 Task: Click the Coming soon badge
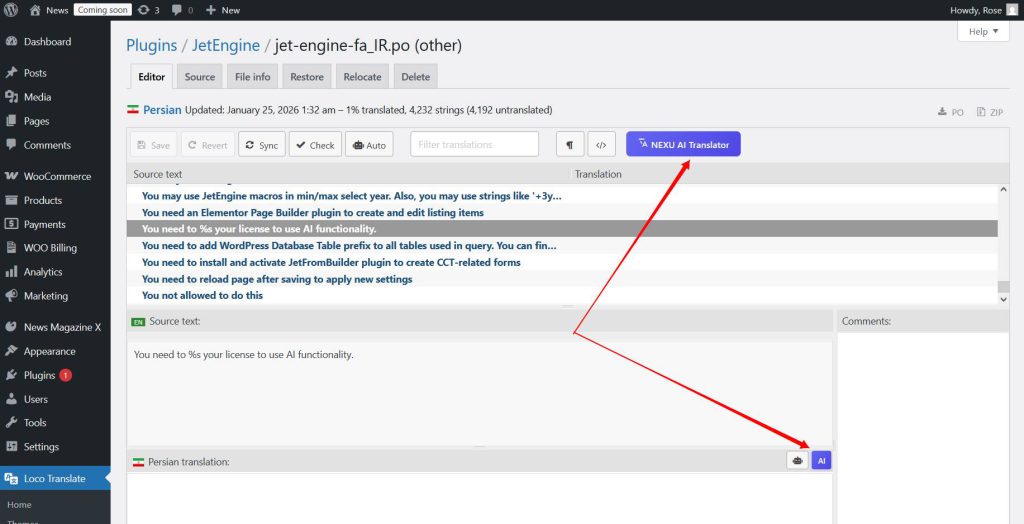click(x=103, y=10)
